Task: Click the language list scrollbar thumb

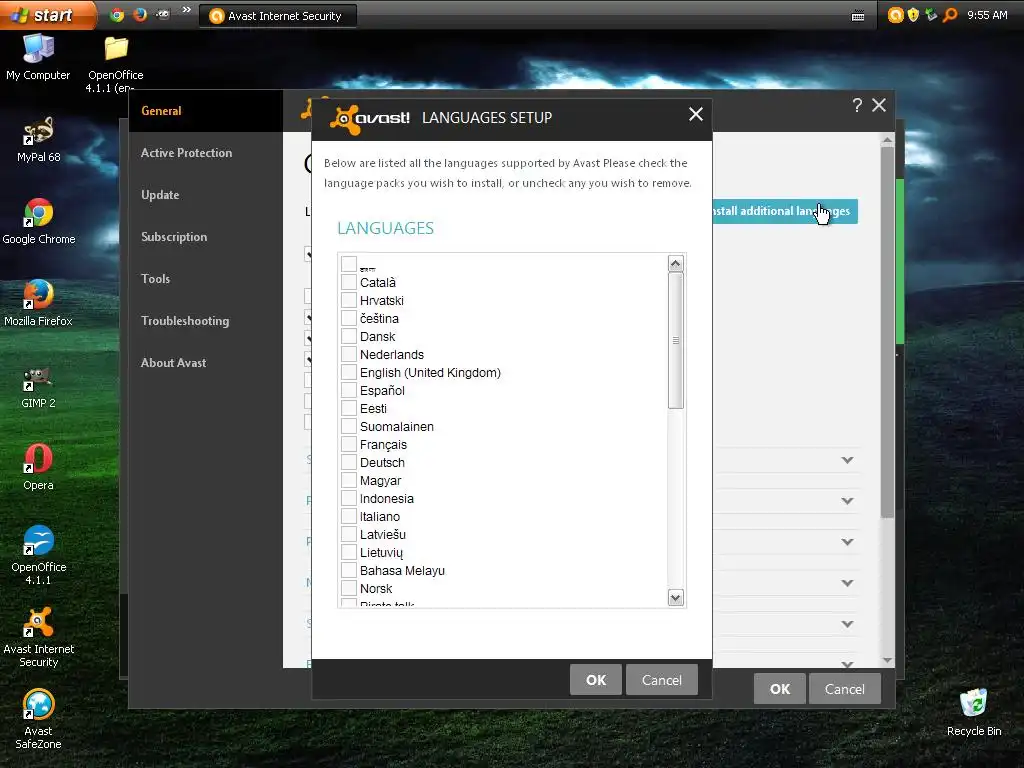Action: coord(675,340)
